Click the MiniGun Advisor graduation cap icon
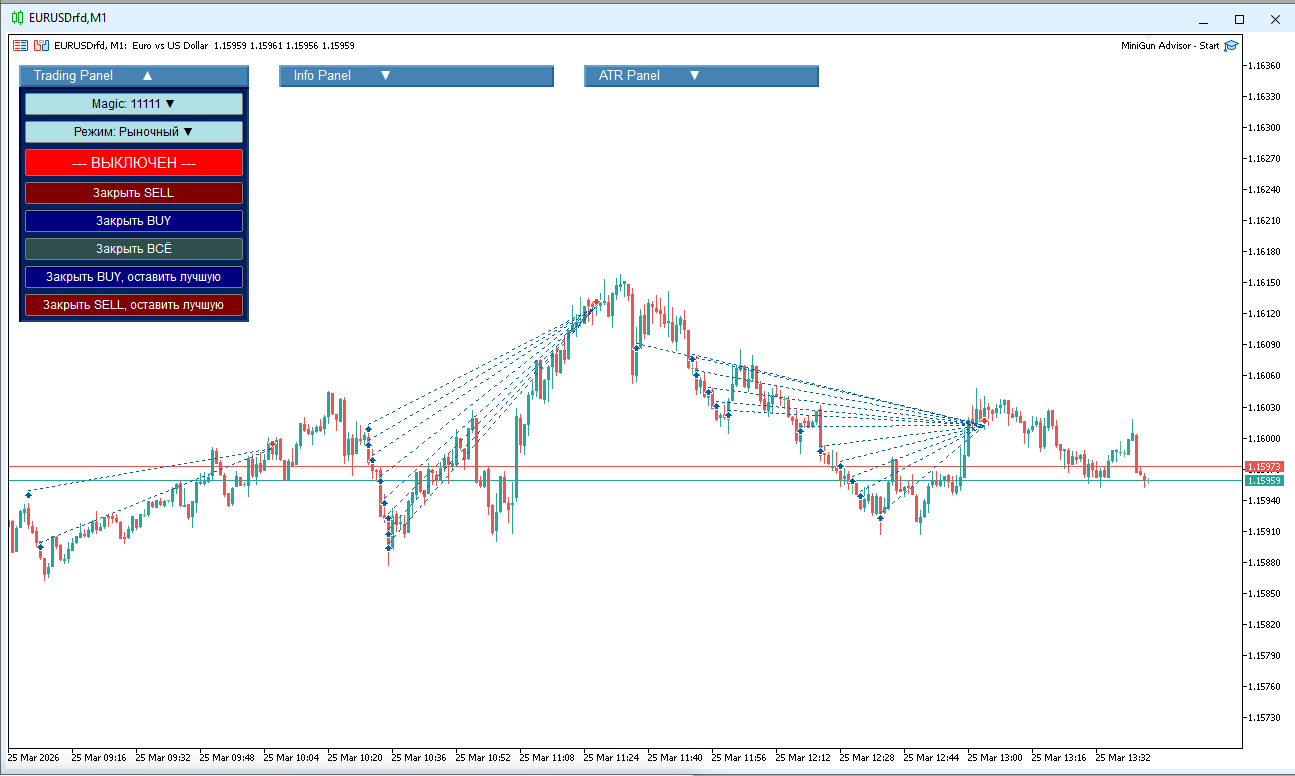The width and height of the screenshot is (1295, 776). pyautogui.click(x=1231, y=45)
